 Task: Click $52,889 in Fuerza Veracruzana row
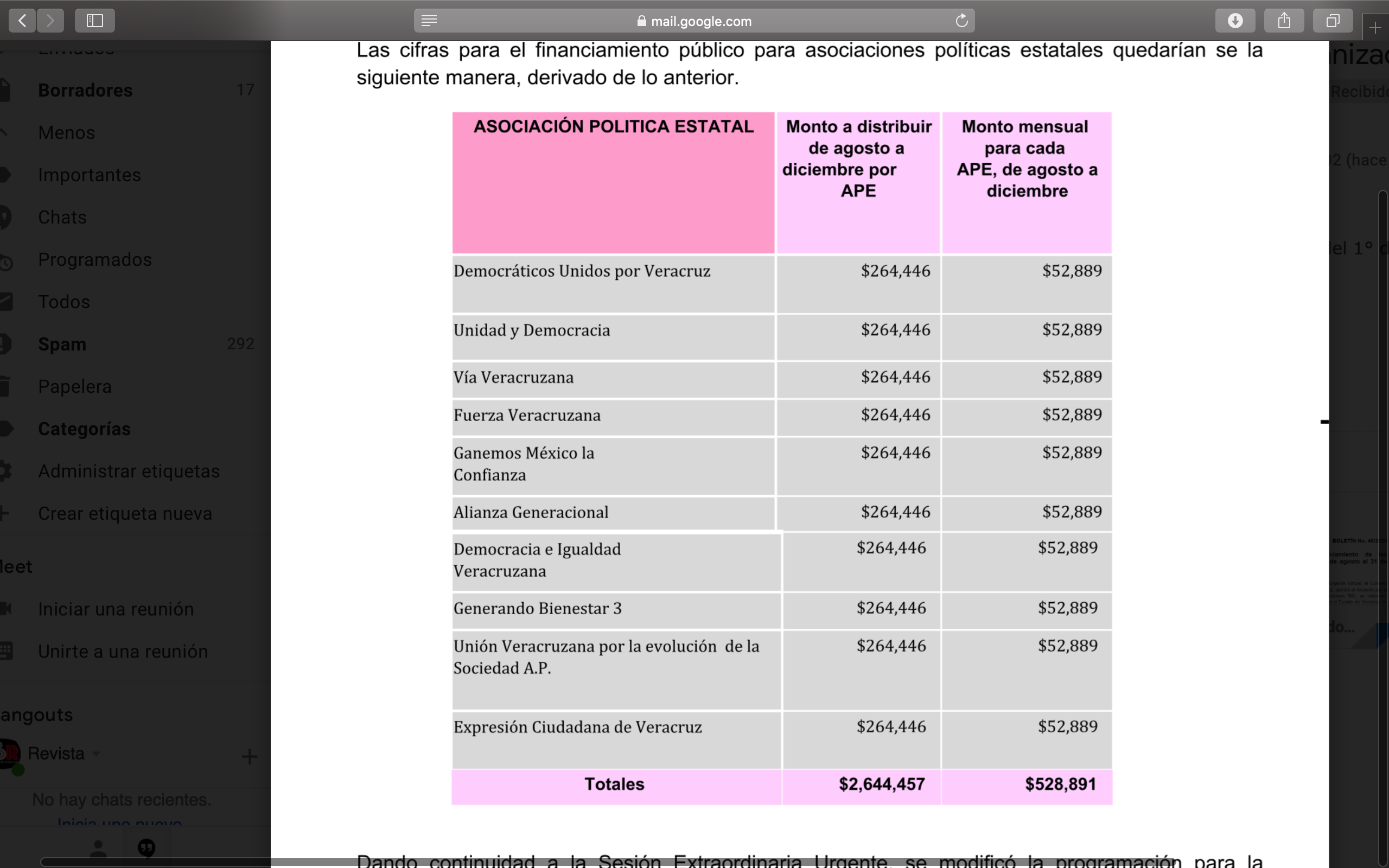tap(1072, 414)
